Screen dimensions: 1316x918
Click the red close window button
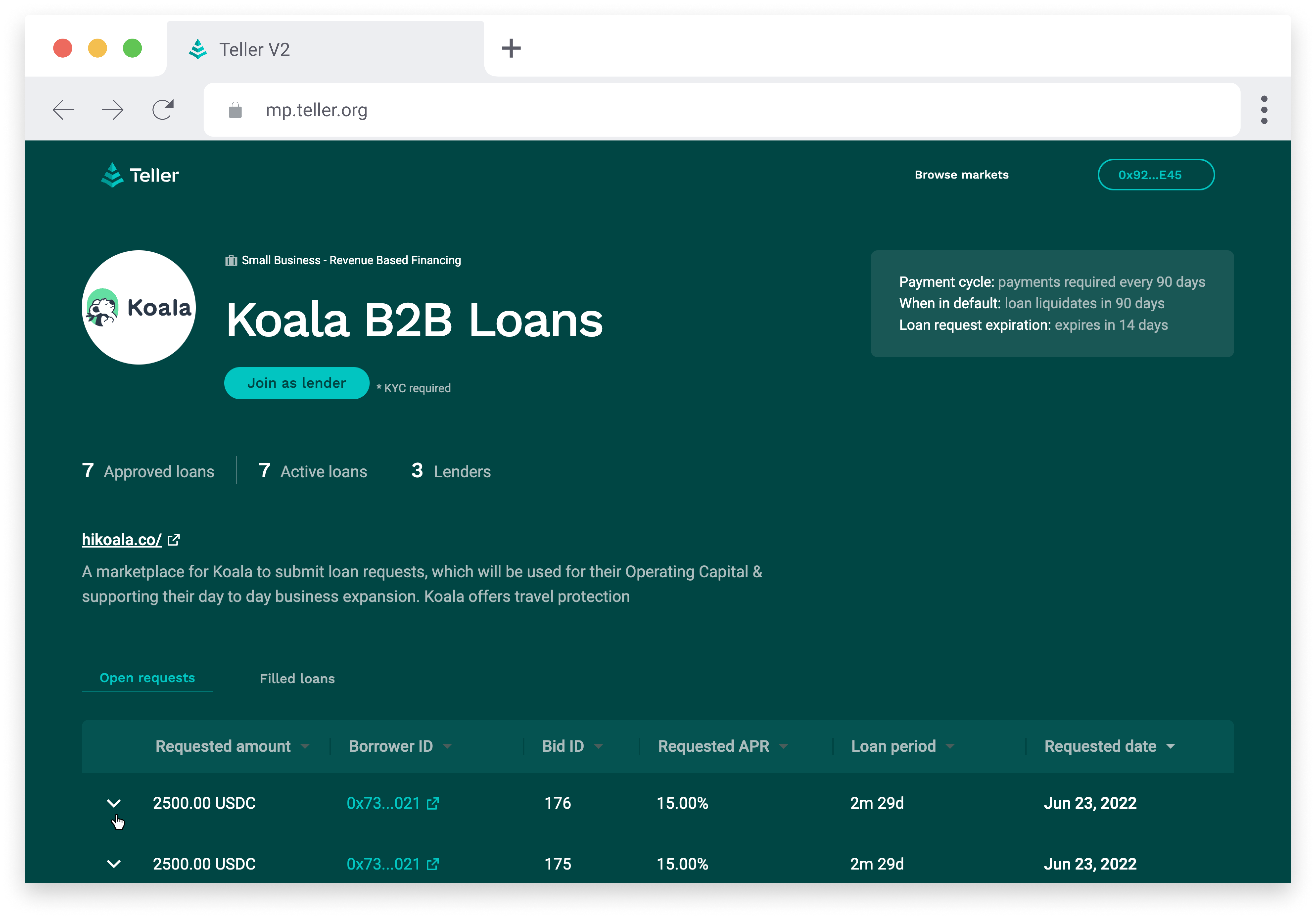coord(63,48)
